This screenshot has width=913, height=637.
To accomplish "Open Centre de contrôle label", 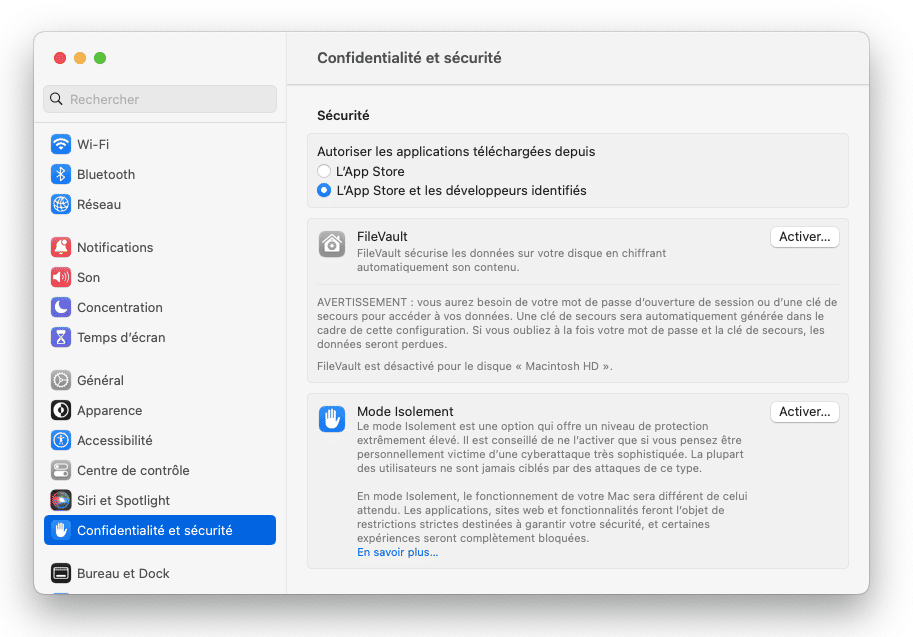I will (x=133, y=470).
